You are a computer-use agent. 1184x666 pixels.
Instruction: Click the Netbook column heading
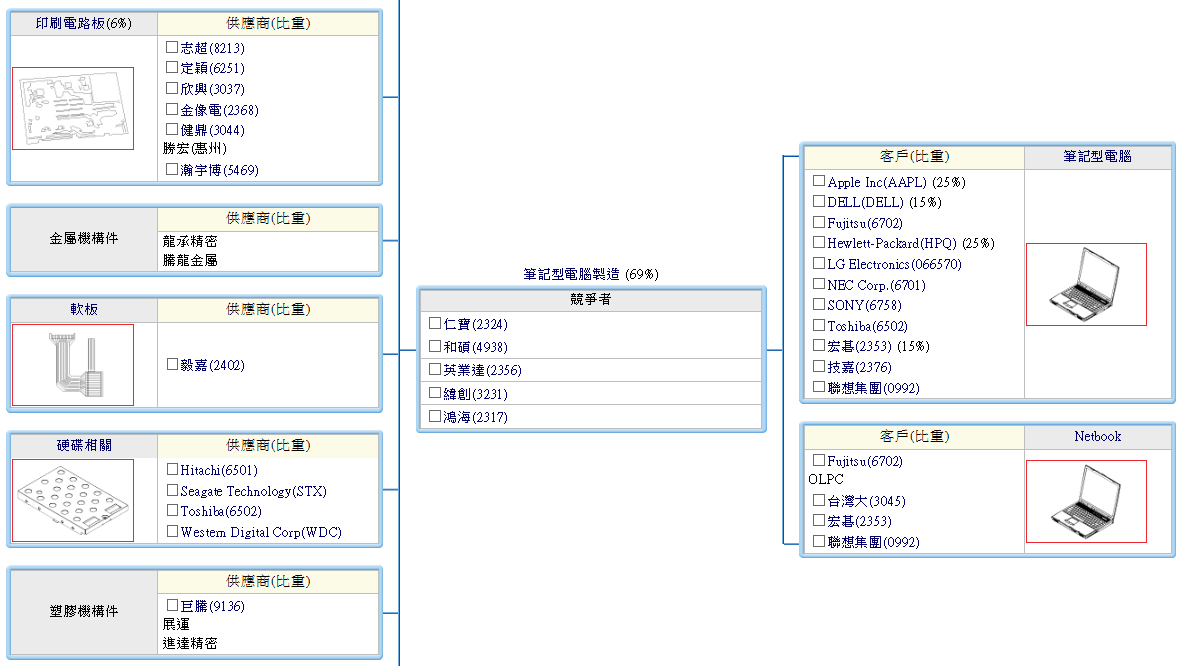coord(1097,436)
